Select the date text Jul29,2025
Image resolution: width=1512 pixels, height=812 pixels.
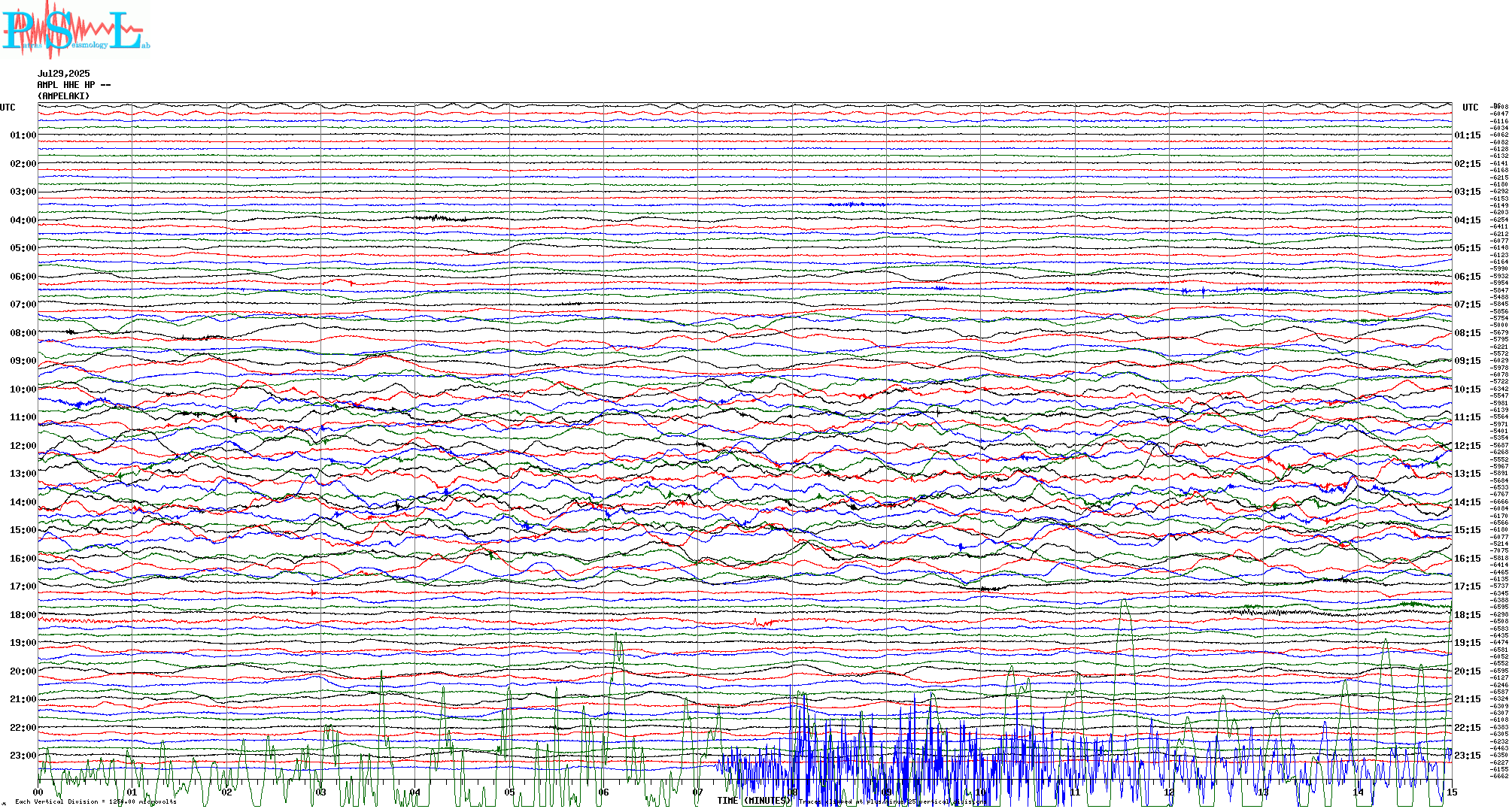click(64, 74)
